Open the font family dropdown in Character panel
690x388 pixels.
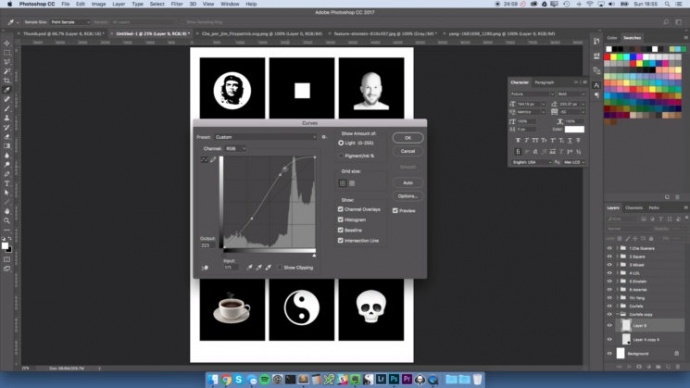tap(532, 94)
